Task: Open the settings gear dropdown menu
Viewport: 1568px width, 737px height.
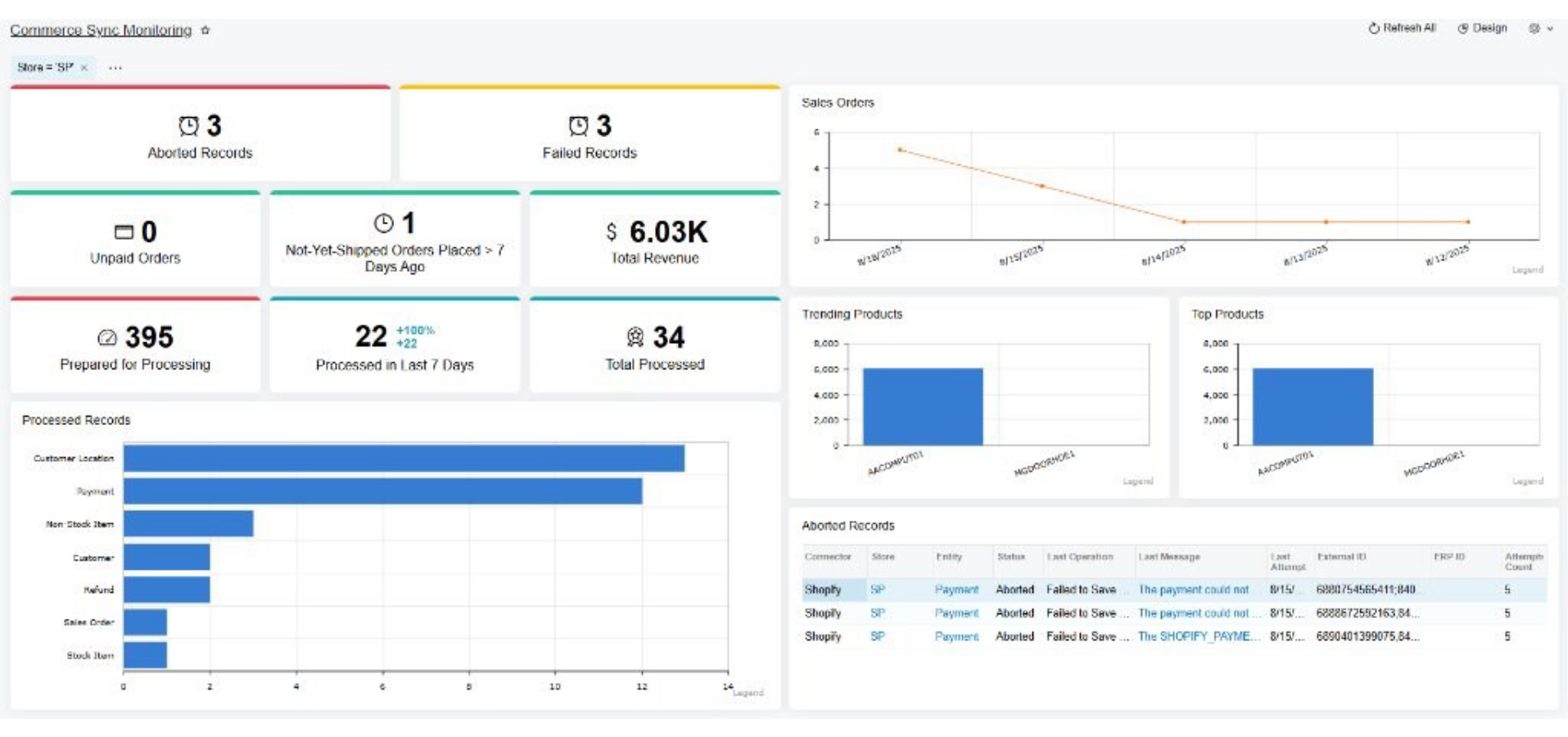Action: coord(1539,28)
